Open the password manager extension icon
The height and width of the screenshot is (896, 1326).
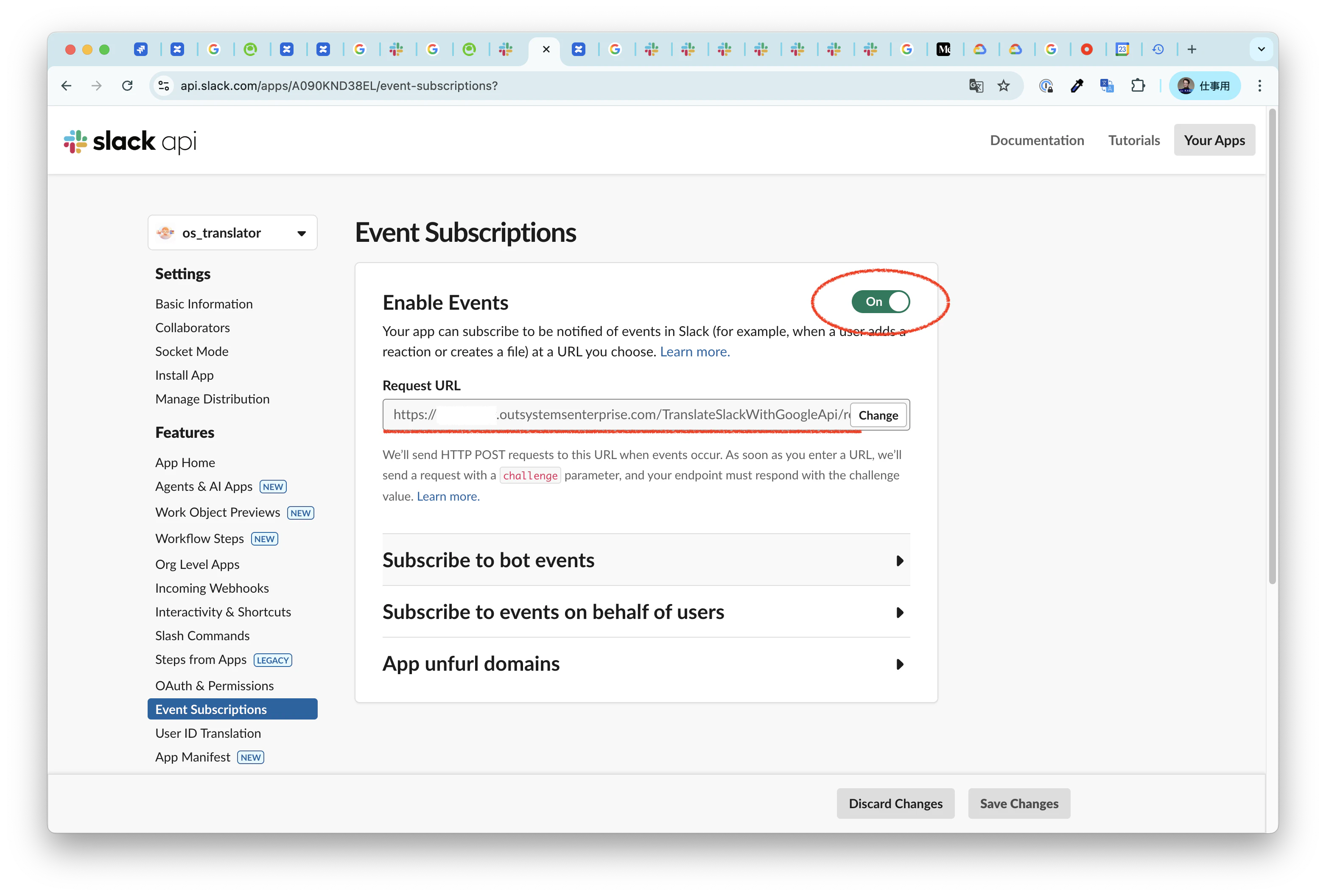[1046, 86]
